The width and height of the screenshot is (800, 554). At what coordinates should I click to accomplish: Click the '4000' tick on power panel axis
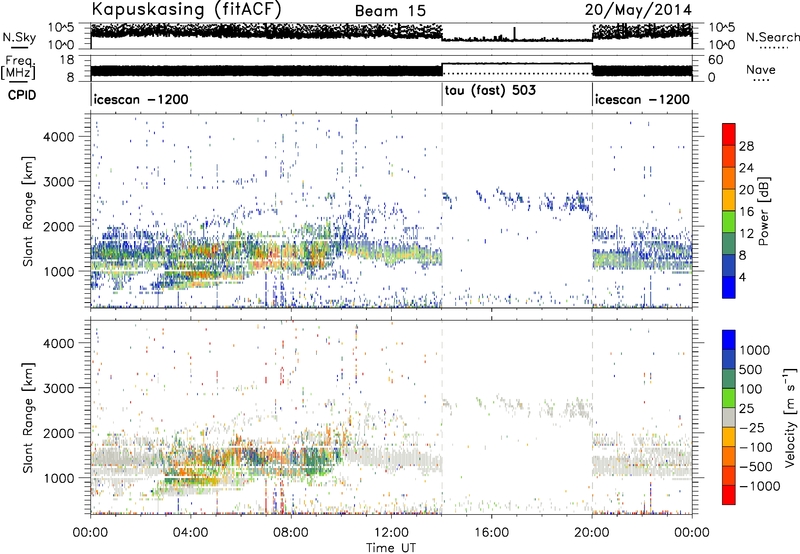[58, 137]
